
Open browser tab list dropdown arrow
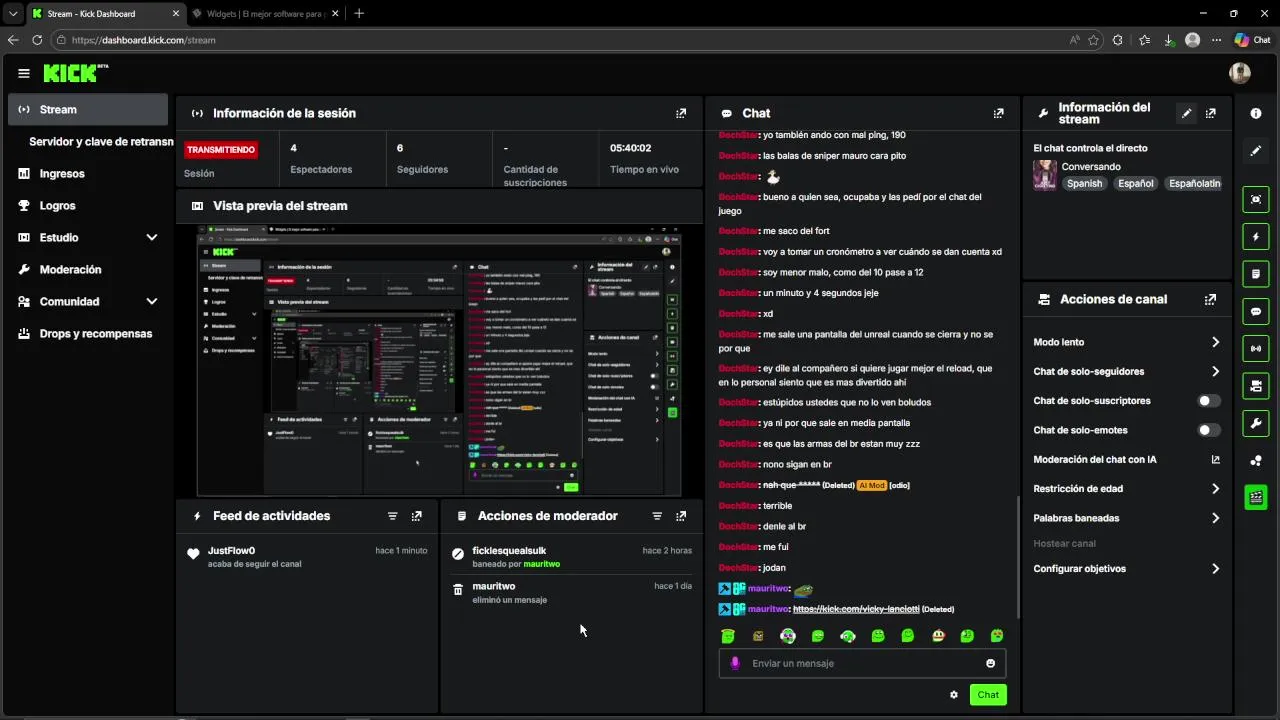(x=13, y=14)
